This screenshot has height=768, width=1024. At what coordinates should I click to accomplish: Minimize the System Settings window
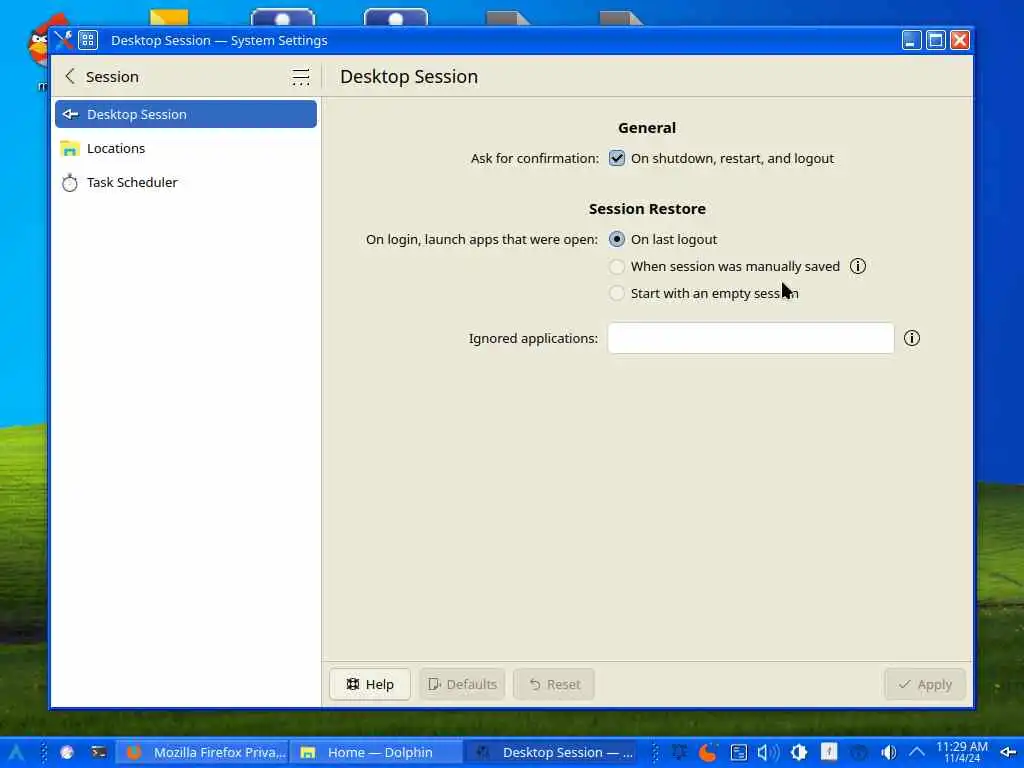912,40
